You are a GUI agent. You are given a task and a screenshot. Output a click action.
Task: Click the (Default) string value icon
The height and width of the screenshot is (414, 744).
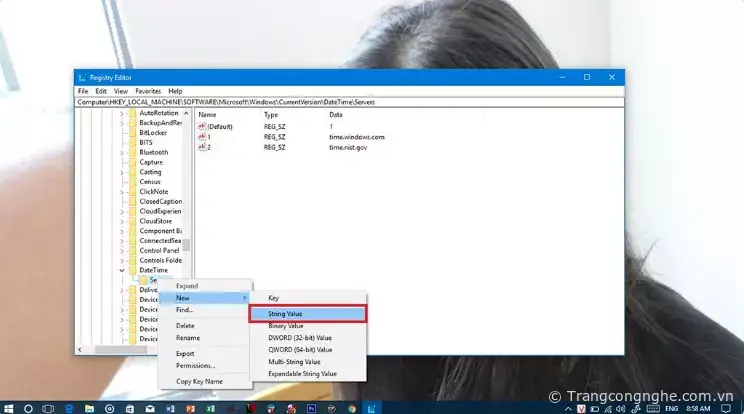pyautogui.click(x=202, y=126)
